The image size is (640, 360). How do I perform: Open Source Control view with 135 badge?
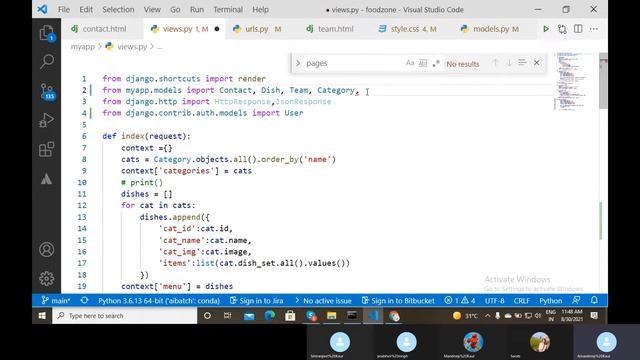(47, 91)
